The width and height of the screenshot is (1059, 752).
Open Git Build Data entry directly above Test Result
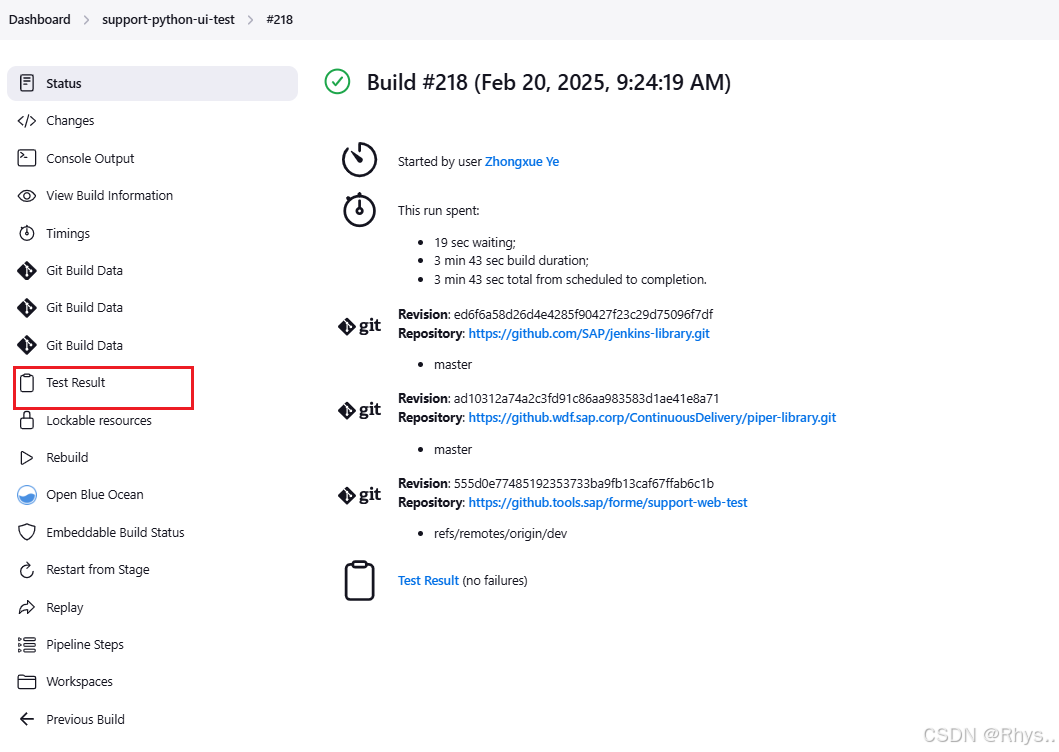tap(84, 346)
